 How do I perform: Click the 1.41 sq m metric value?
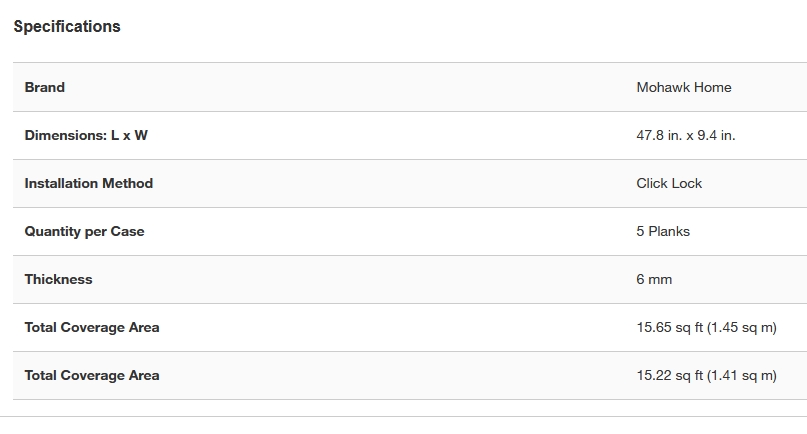[741, 375]
